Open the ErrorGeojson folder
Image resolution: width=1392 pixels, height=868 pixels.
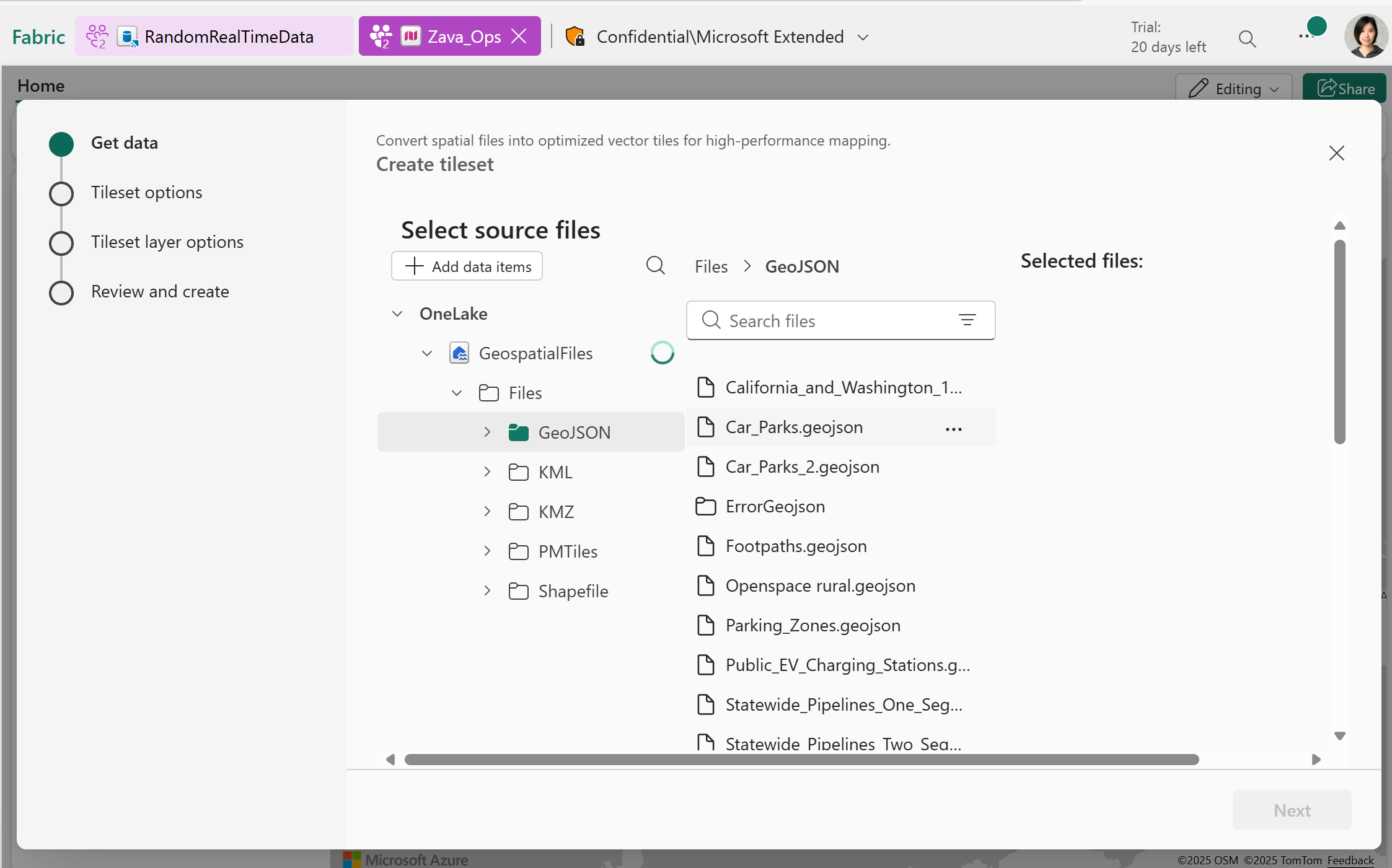click(x=775, y=506)
